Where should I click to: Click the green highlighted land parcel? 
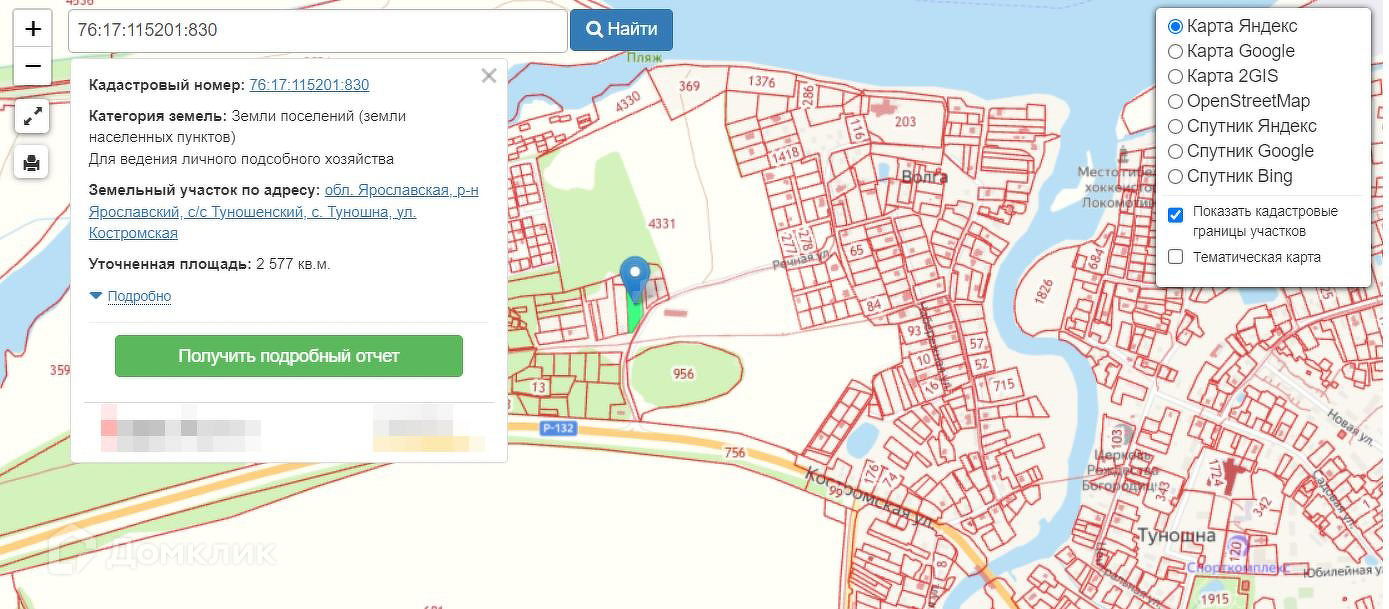click(x=634, y=315)
